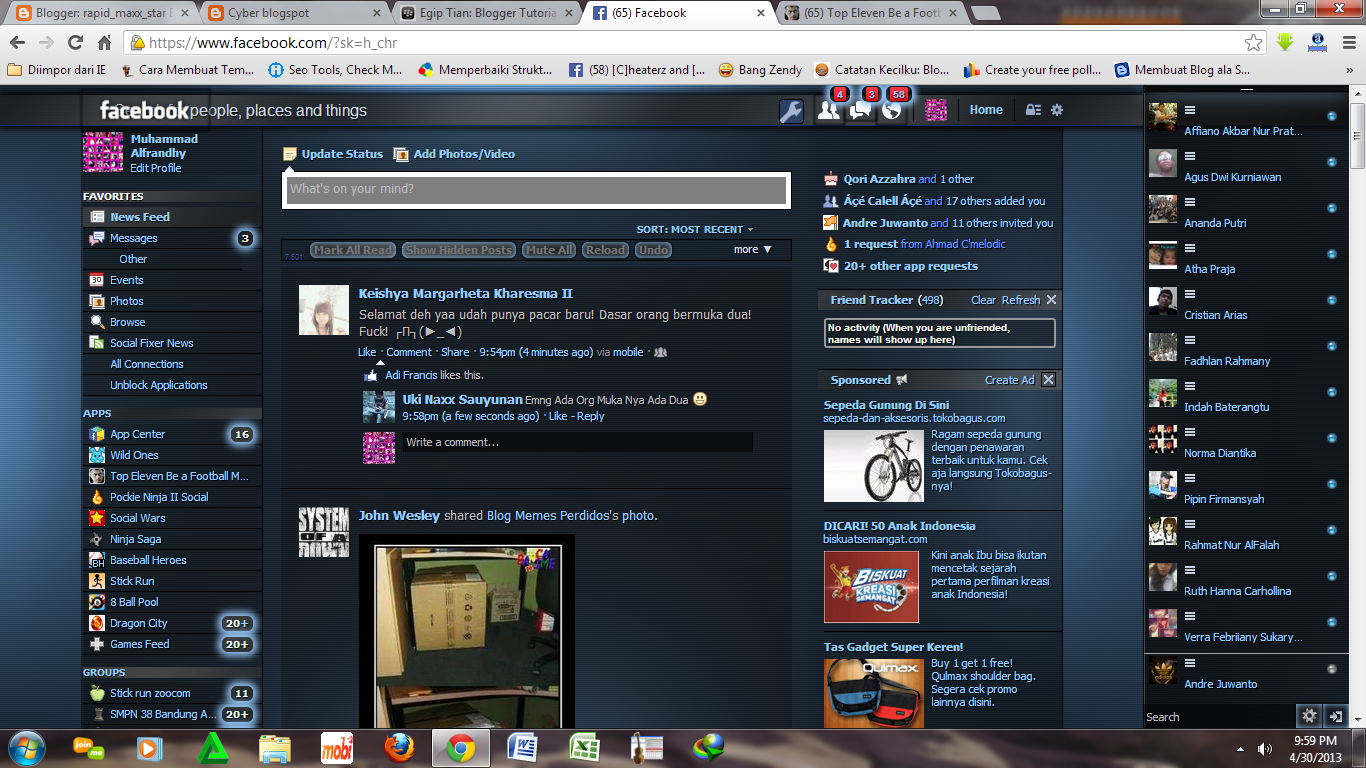Click the Facebook logo

pos(144,110)
